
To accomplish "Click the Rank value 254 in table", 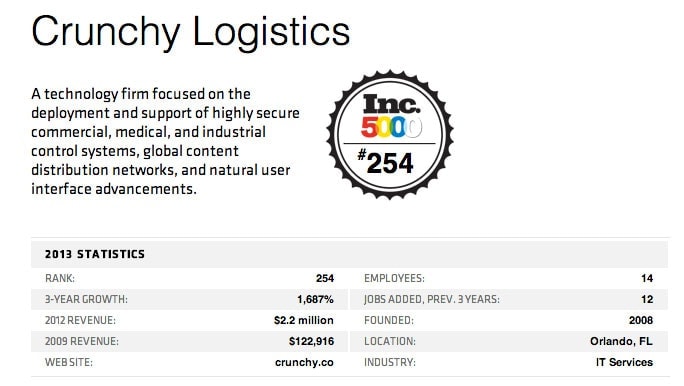I will (325, 278).
